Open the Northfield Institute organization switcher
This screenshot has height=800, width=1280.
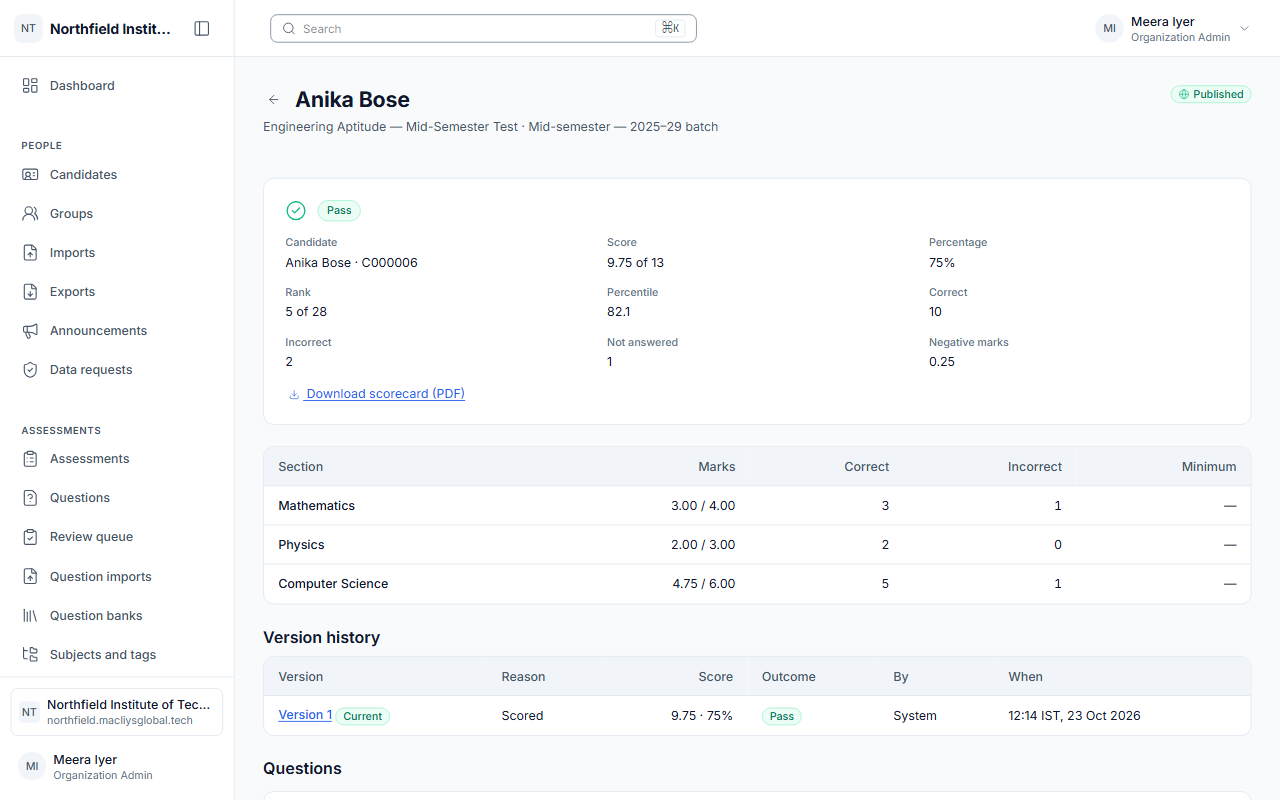(117, 712)
